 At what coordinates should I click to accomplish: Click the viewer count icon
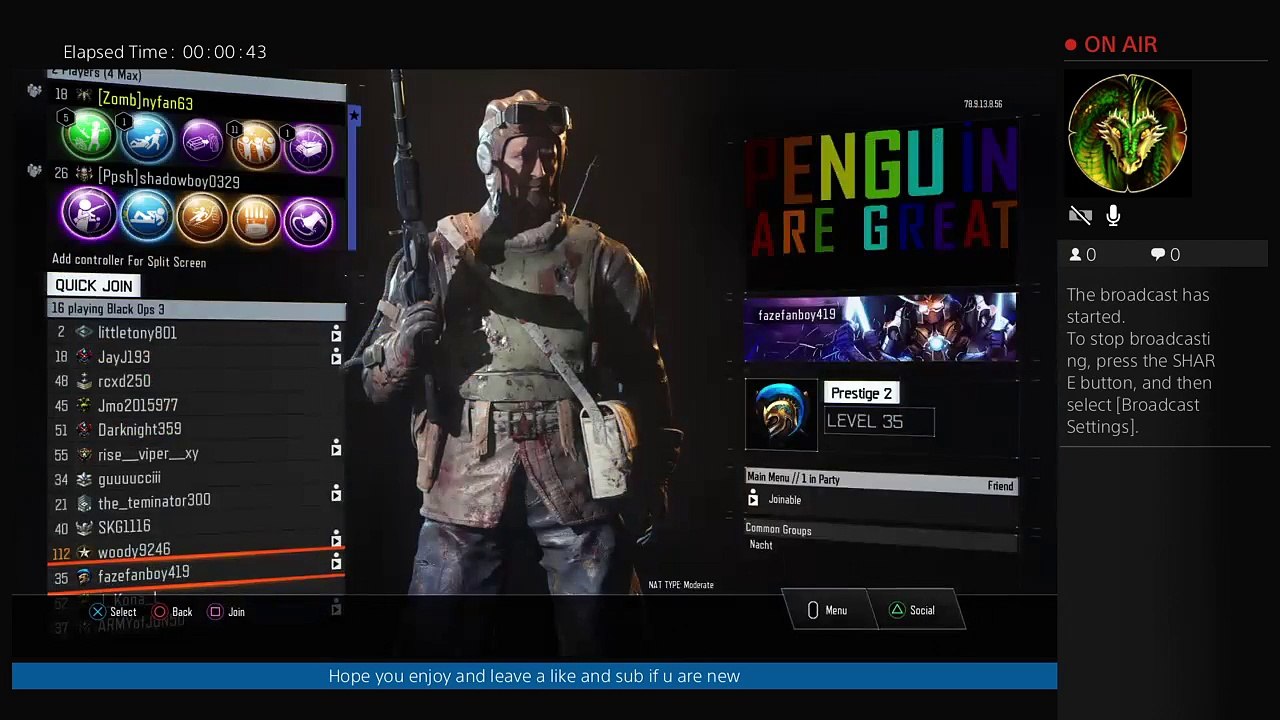[1076, 255]
